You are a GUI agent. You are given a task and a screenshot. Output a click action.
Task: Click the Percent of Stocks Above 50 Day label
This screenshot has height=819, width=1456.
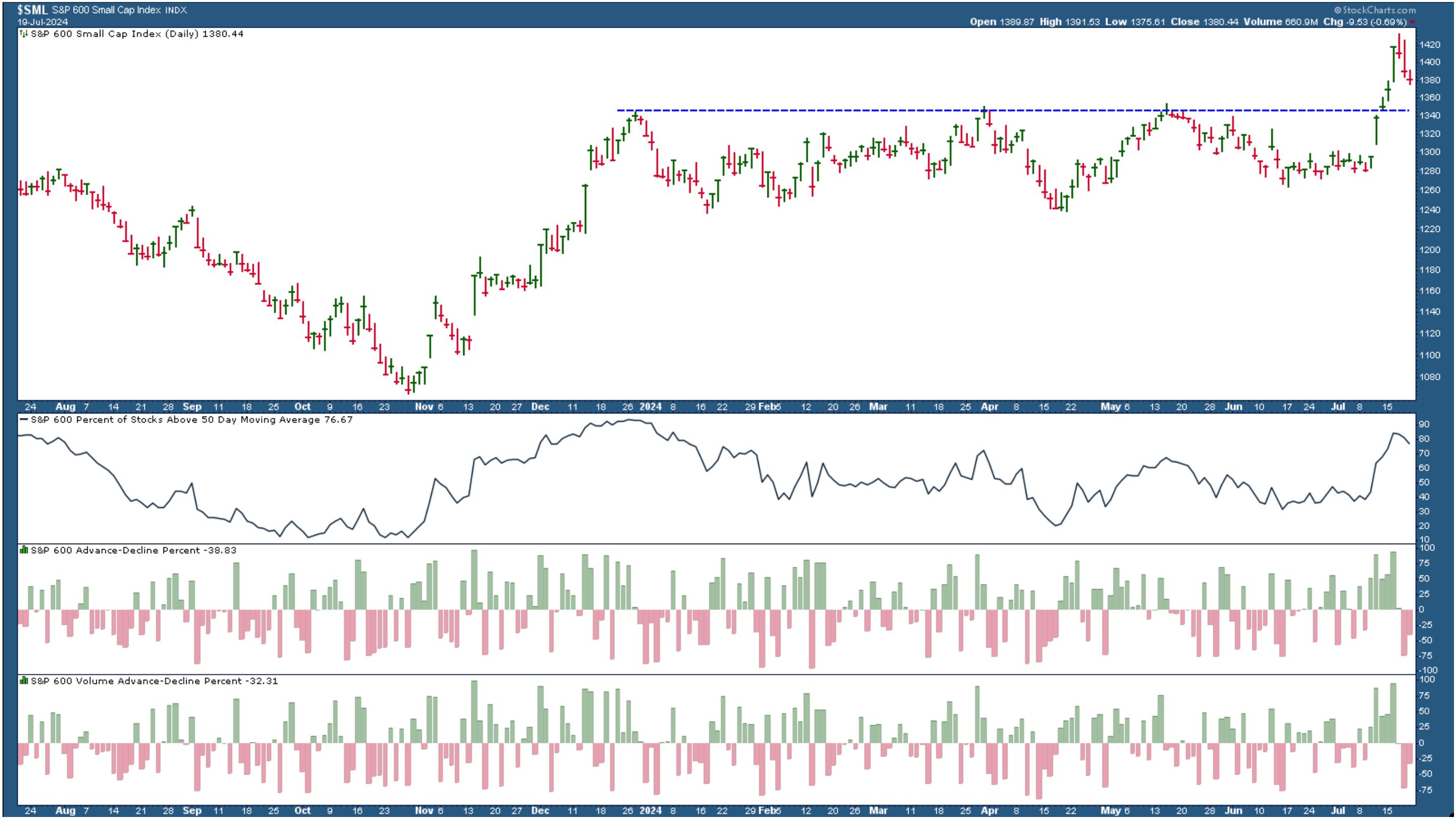pos(192,420)
